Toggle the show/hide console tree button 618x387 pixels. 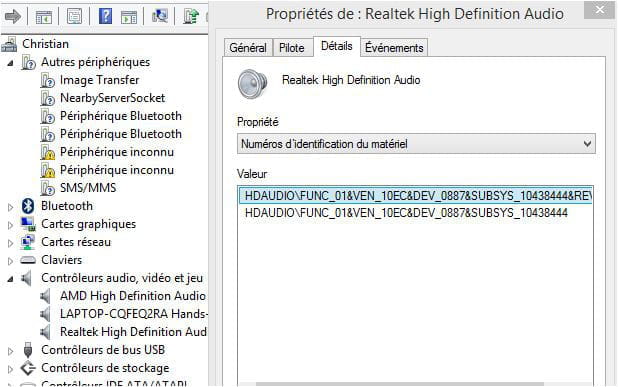click(43, 17)
